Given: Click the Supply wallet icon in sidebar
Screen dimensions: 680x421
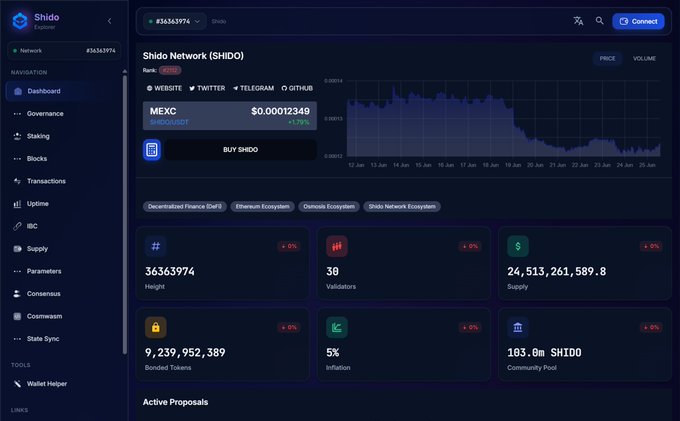Looking at the screenshot, I should (x=17, y=248).
